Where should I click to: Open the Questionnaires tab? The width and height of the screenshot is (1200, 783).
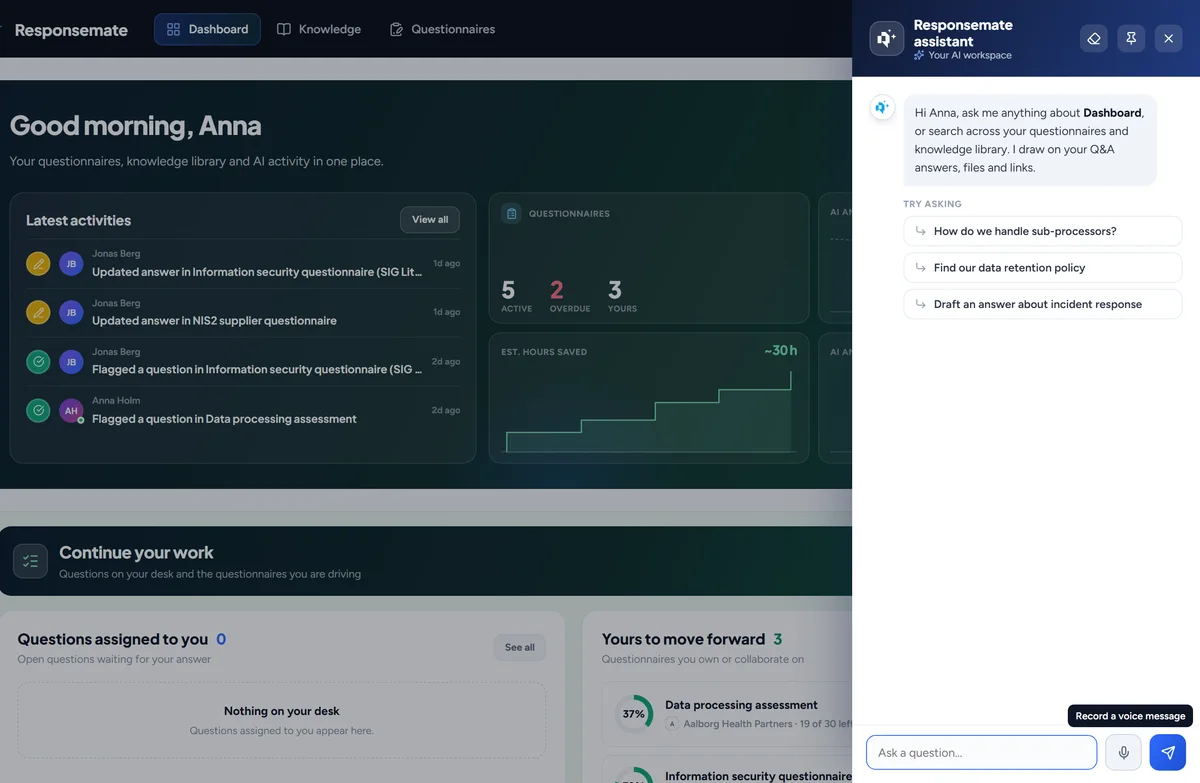coord(442,29)
